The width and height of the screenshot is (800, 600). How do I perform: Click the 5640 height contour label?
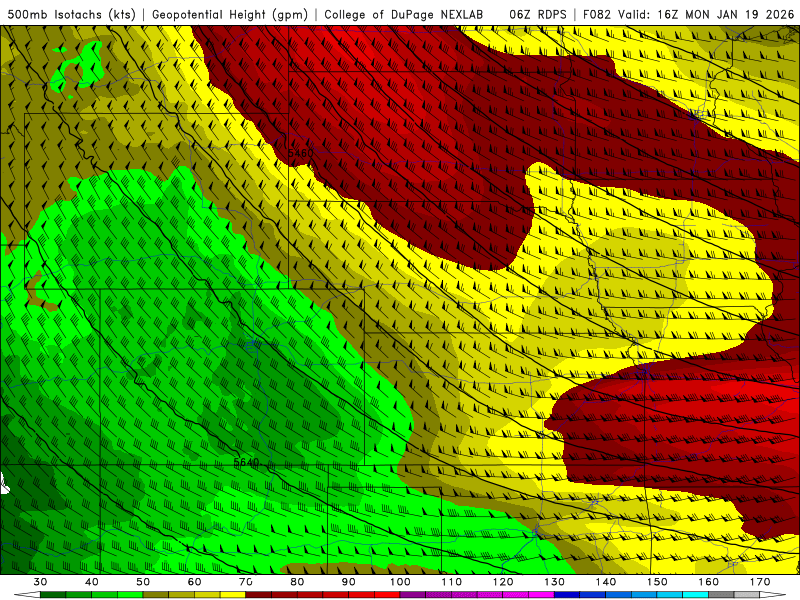coord(246,462)
